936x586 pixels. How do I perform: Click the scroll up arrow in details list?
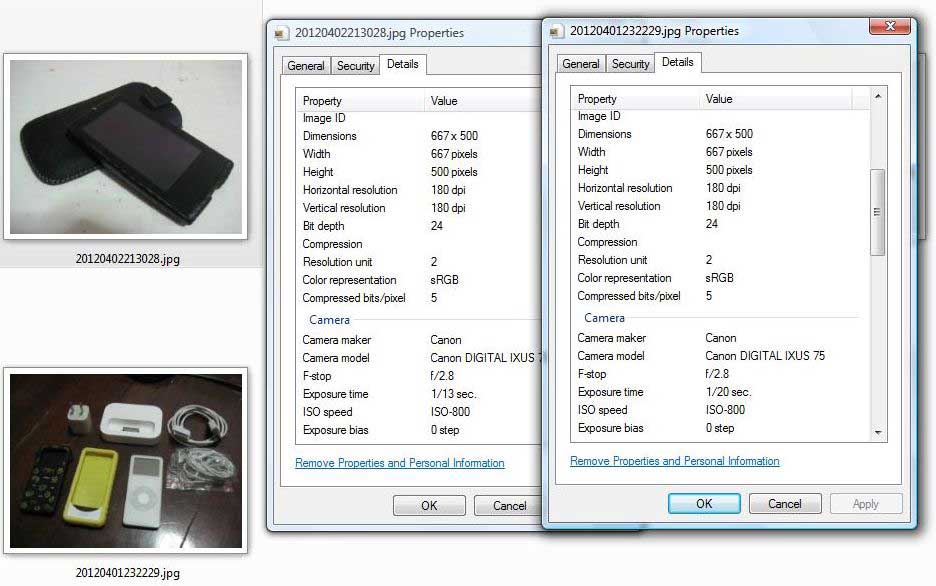(878, 97)
